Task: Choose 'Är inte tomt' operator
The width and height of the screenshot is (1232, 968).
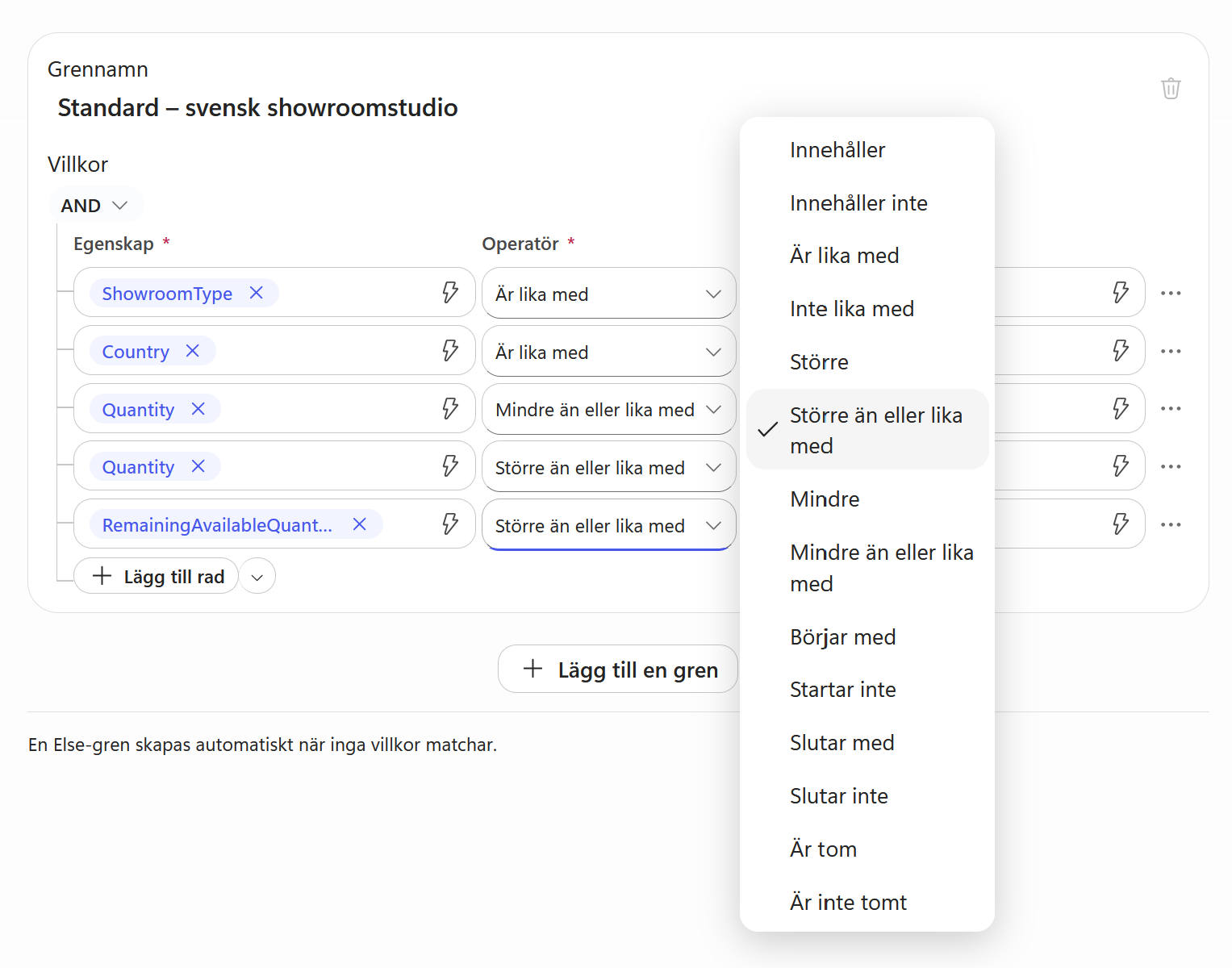Action: 867,903
